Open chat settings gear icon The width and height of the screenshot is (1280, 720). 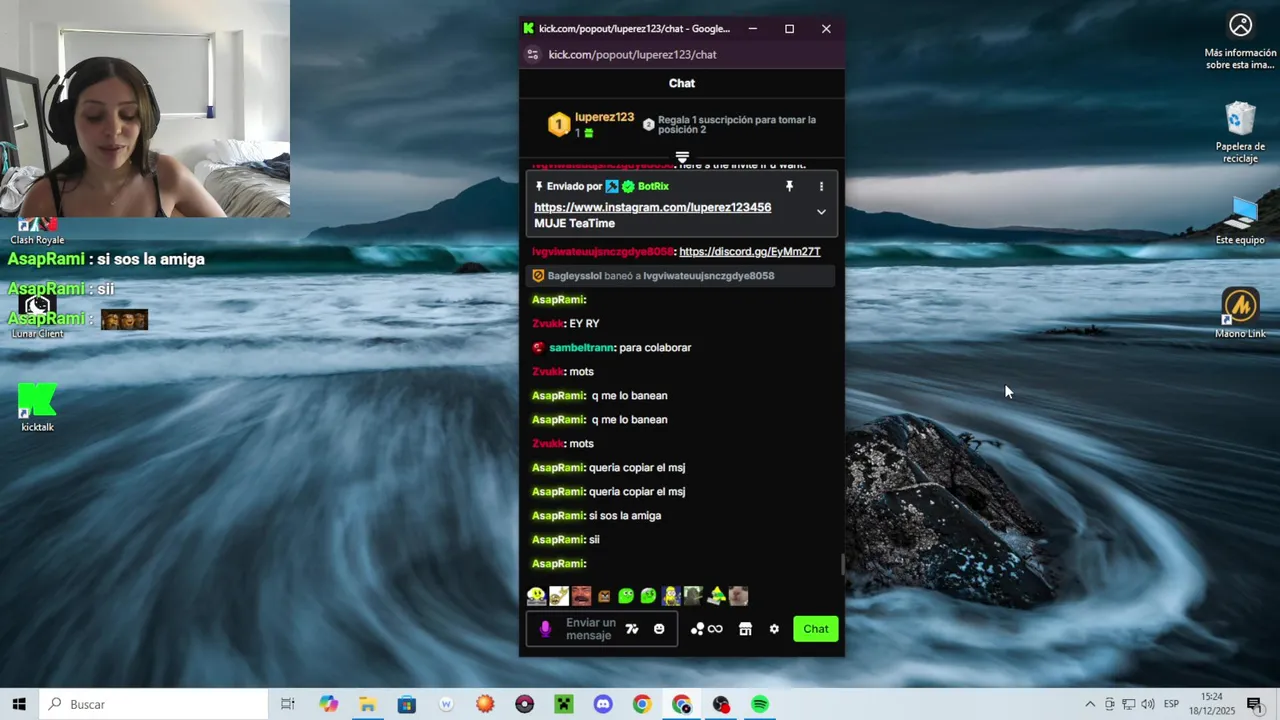pos(774,629)
